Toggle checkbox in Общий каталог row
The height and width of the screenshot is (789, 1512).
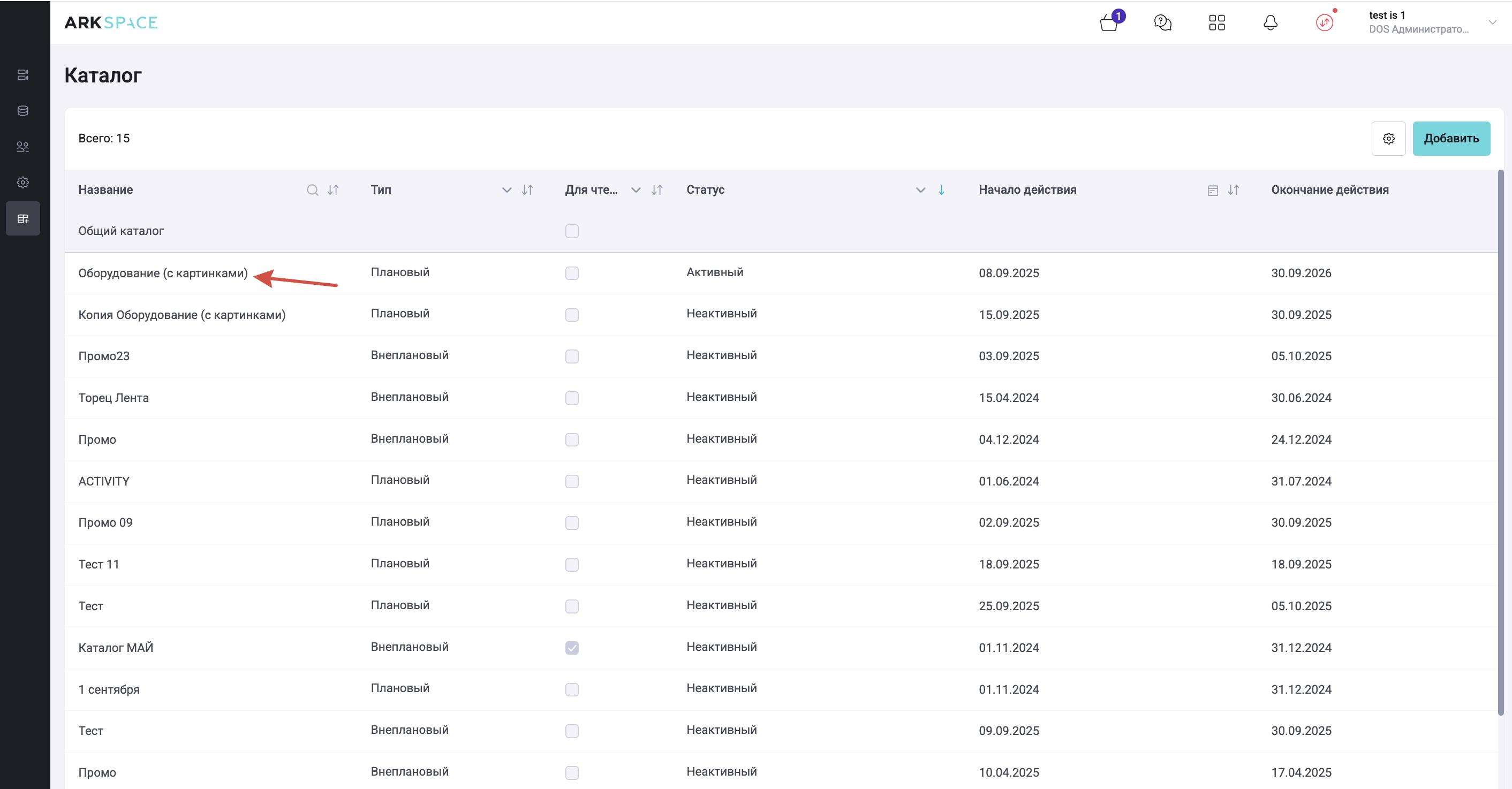(x=572, y=231)
